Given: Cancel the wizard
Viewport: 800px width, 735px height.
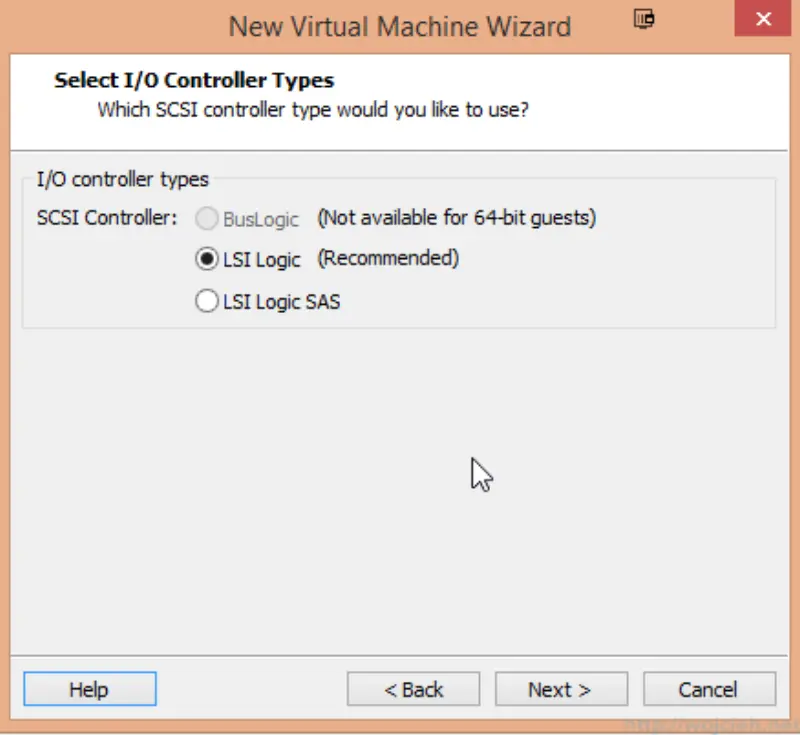Looking at the screenshot, I should (709, 688).
